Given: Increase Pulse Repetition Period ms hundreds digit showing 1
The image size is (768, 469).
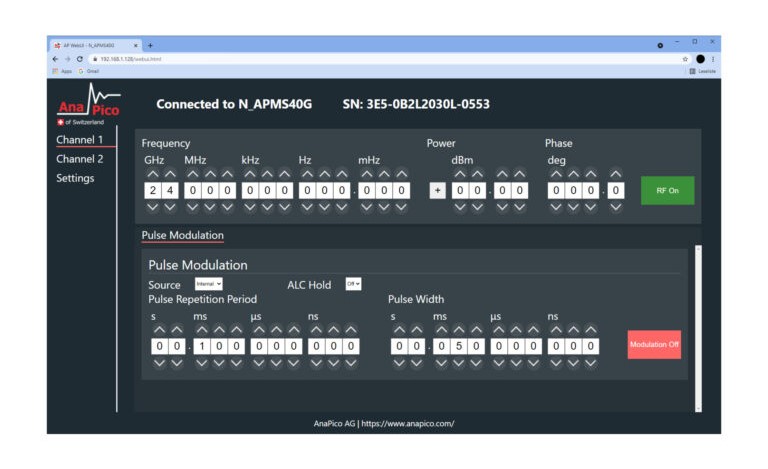Looking at the screenshot, I should [x=202, y=329].
